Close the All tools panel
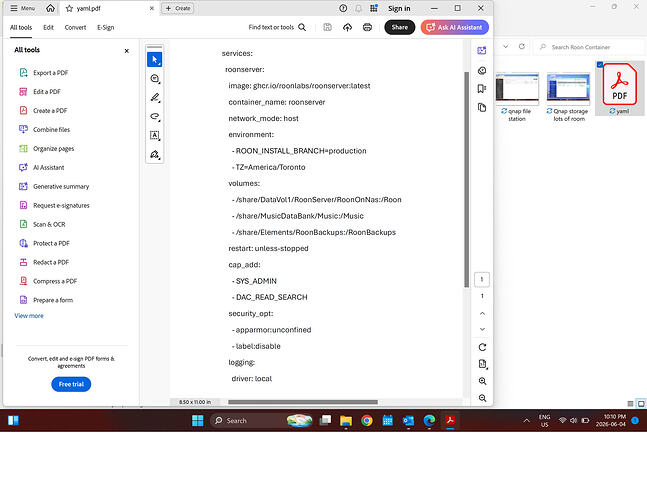 (x=127, y=51)
